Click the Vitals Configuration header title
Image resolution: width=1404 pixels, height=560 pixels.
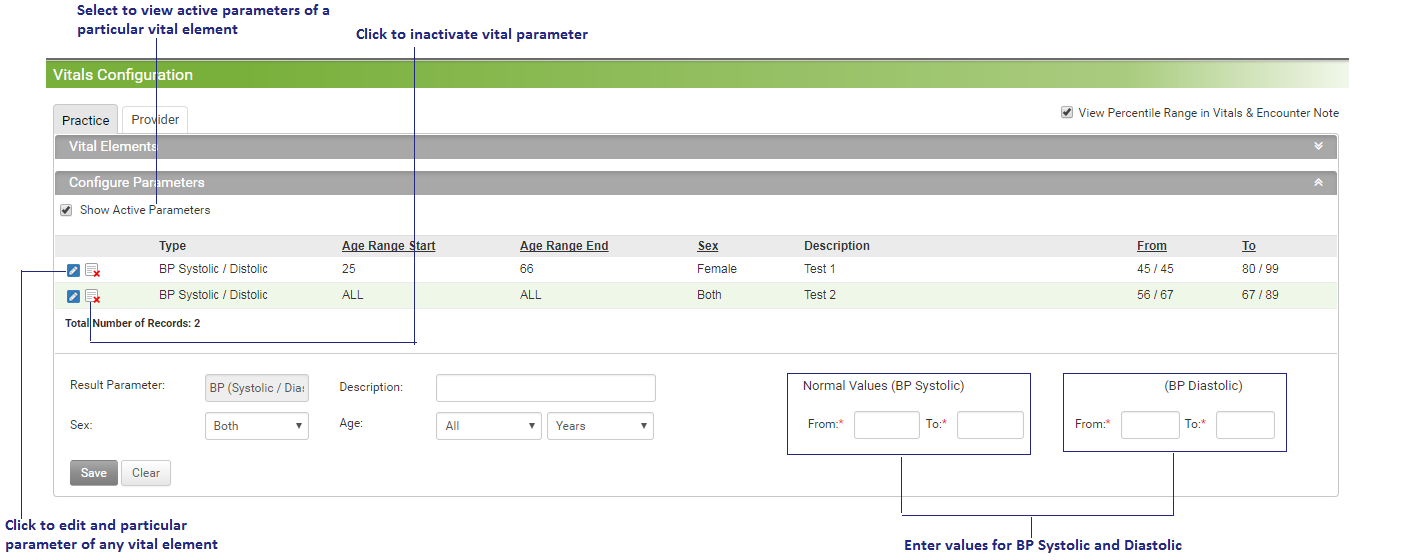pyautogui.click(x=123, y=75)
